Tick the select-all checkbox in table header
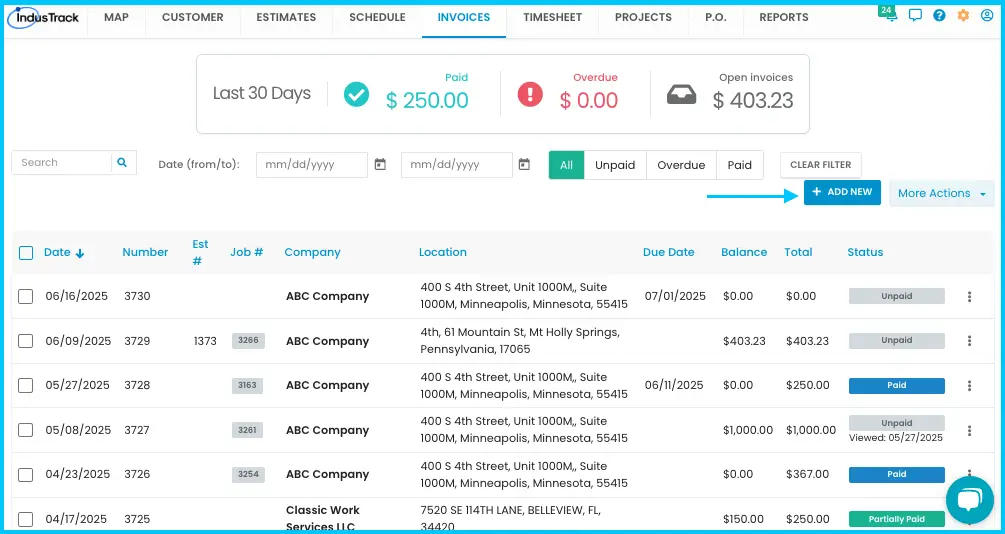 [26, 253]
